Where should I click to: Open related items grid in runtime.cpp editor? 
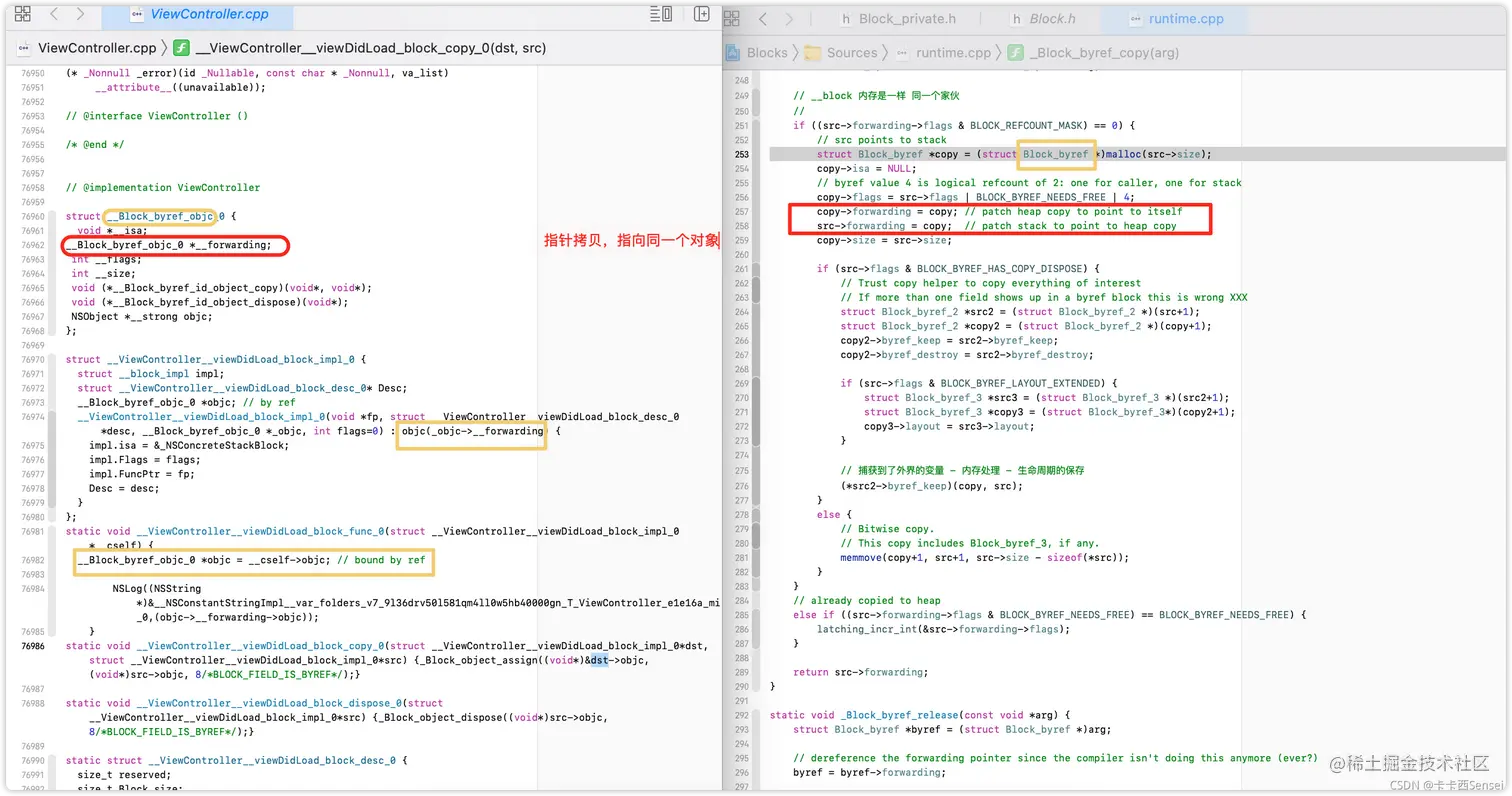(x=731, y=18)
